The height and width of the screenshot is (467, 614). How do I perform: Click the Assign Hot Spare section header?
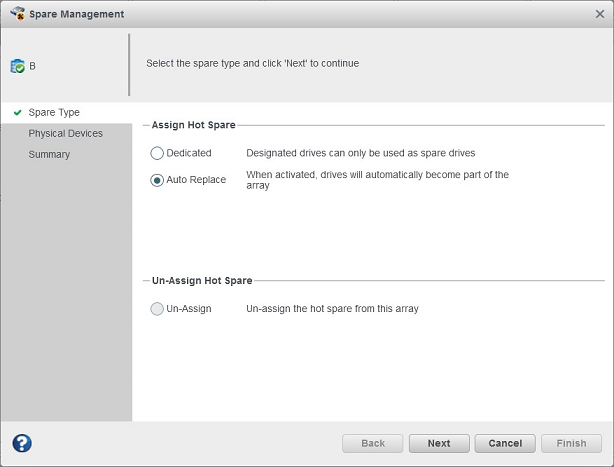click(x=193, y=125)
